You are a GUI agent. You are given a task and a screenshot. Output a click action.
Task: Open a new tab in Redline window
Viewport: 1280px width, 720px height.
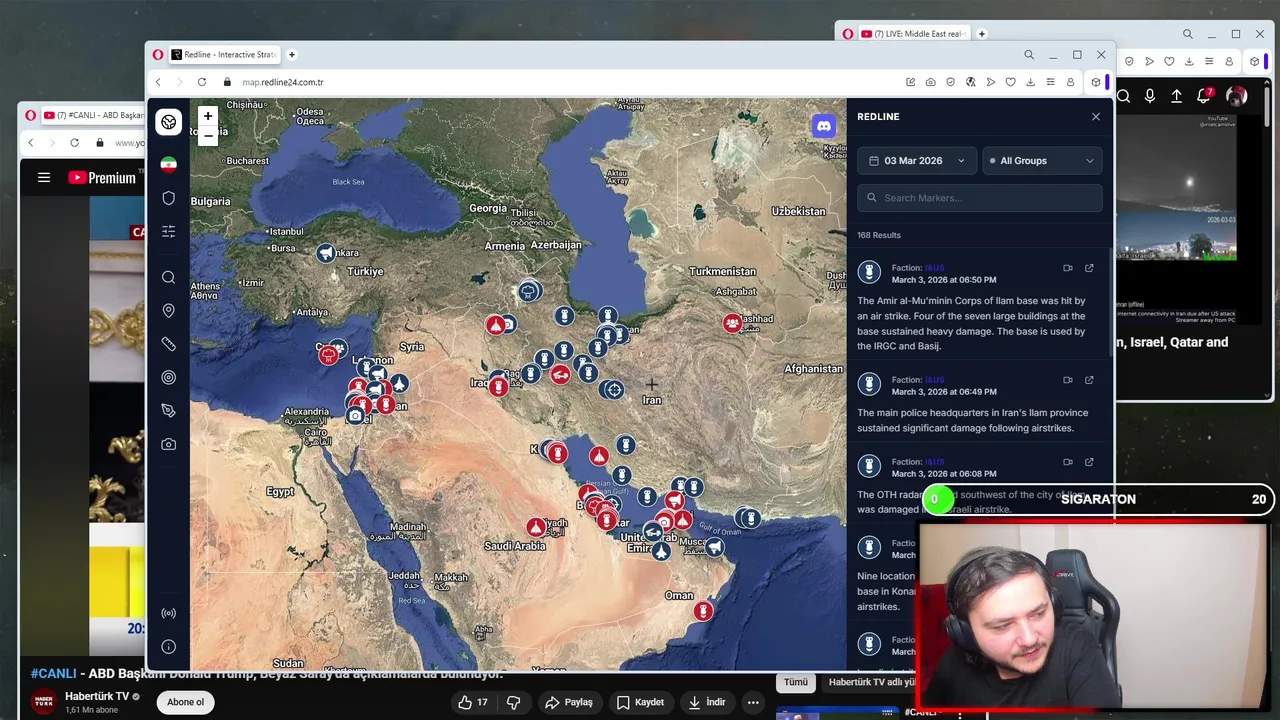point(292,55)
